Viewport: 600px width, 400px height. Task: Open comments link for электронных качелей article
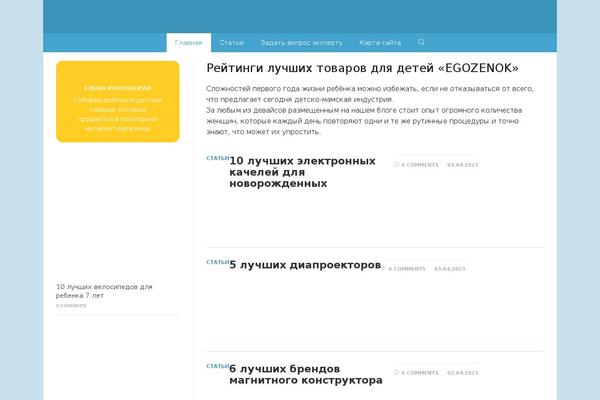click(420, 165)
